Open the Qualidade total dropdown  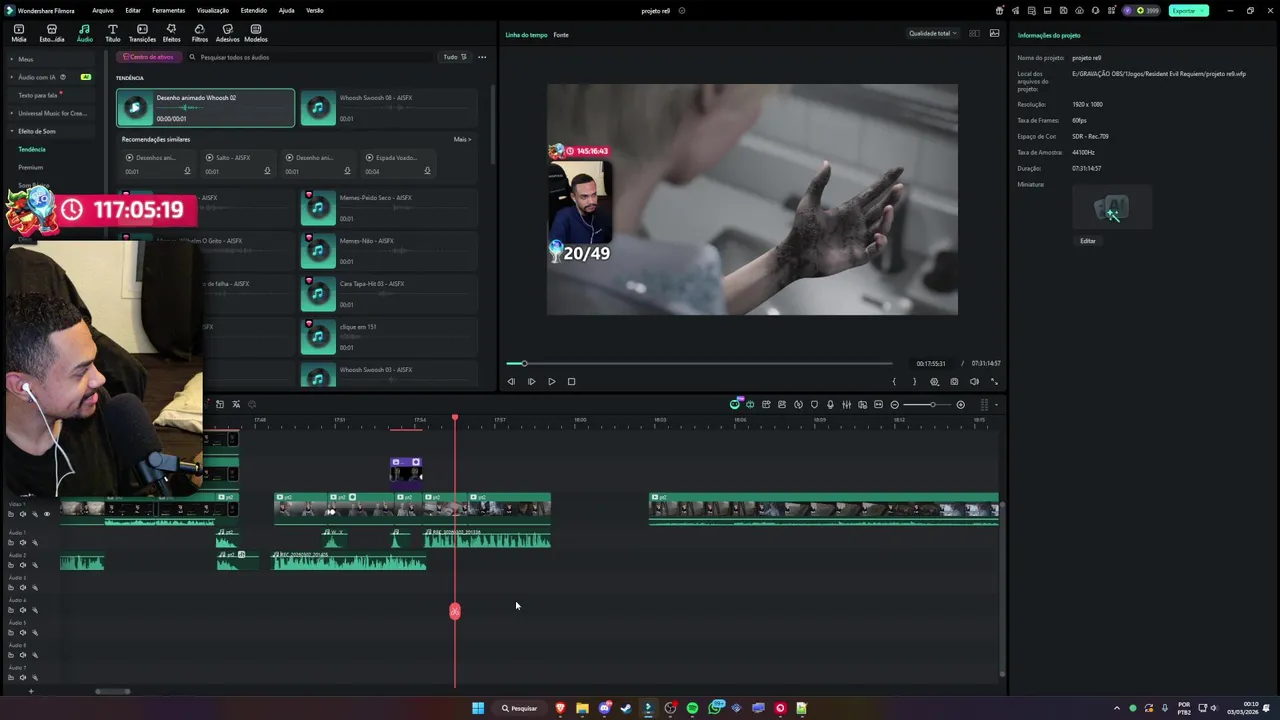tap(932, 33)
